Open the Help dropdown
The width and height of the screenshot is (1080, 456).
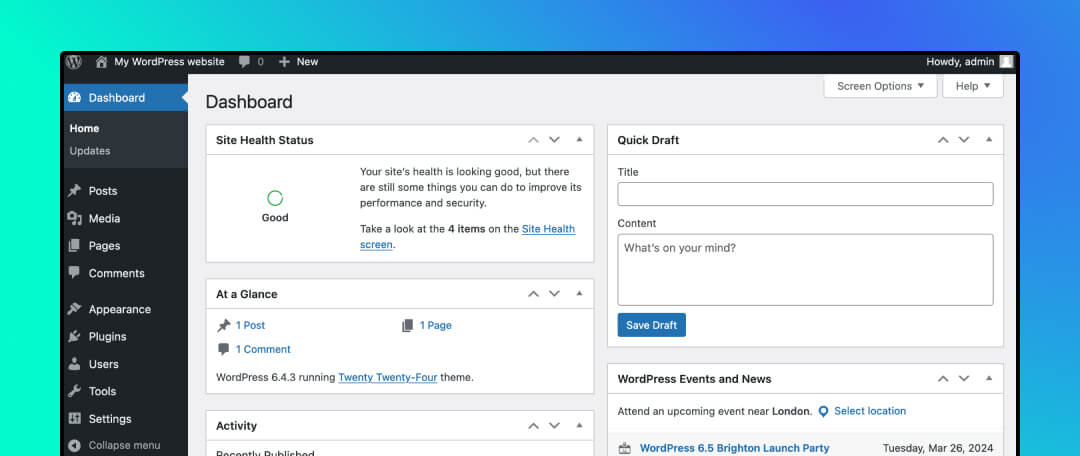point(973,86)
